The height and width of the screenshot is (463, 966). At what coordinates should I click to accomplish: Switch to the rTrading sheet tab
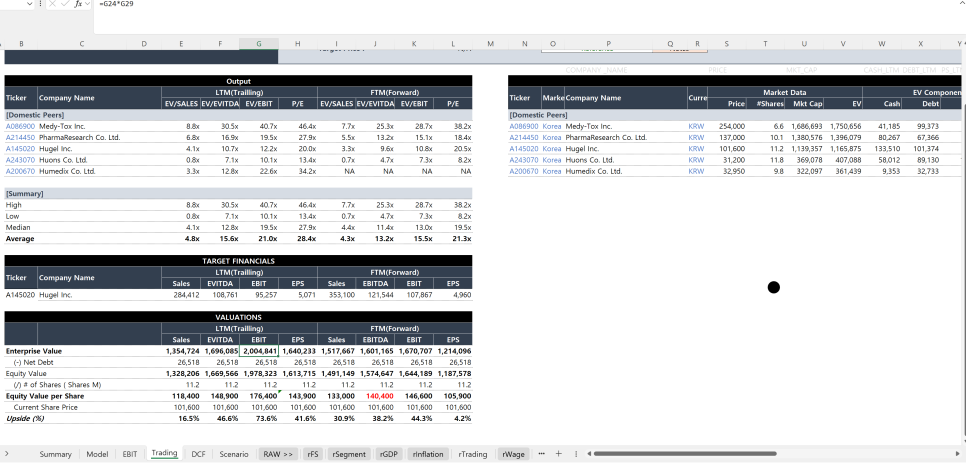tap(473, 454)
